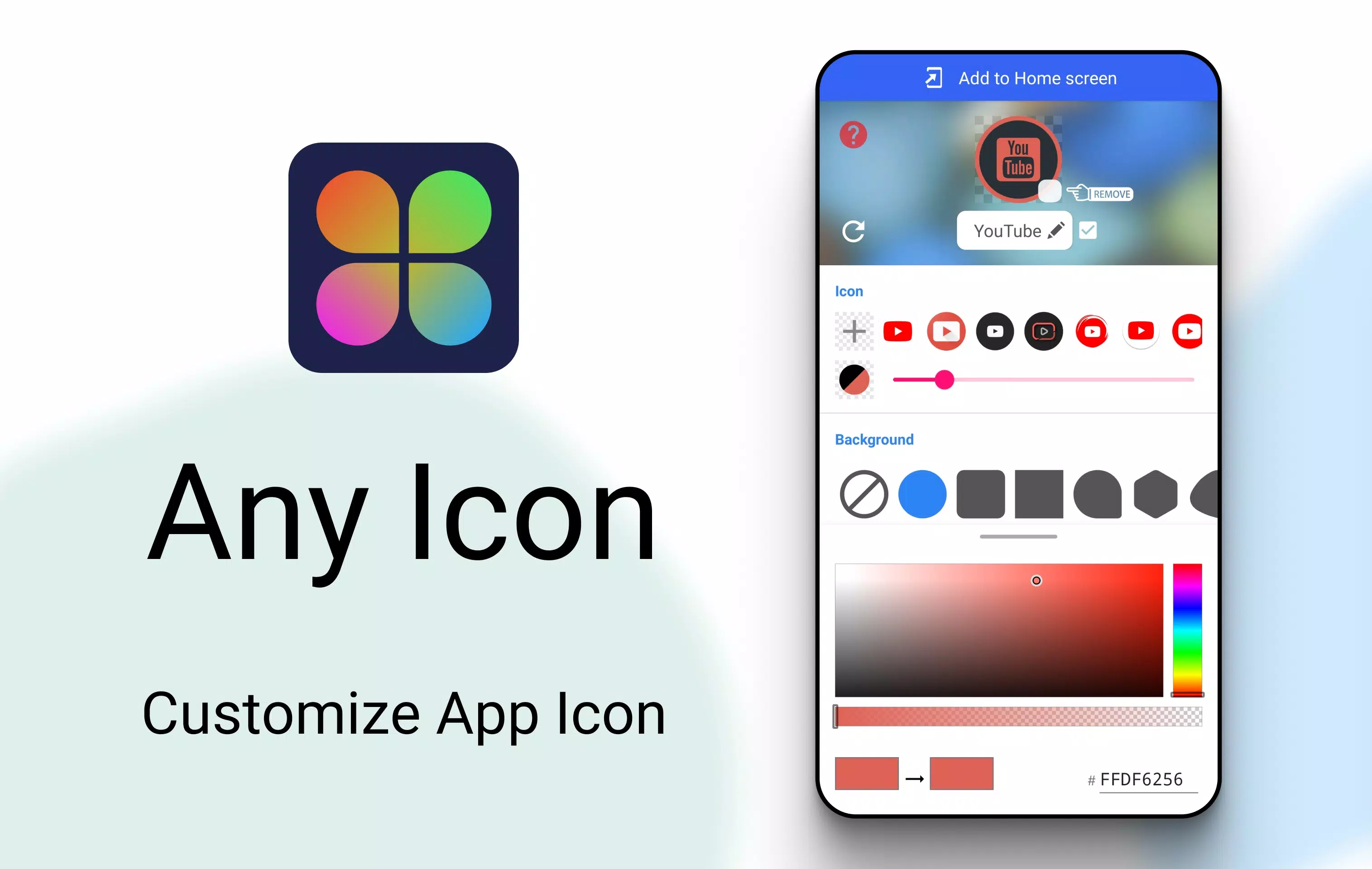Viewport: 1372px width, 869px height.
Task: Toggle the black-and-white icon tint mode
Action: click(x=854, y=380)
